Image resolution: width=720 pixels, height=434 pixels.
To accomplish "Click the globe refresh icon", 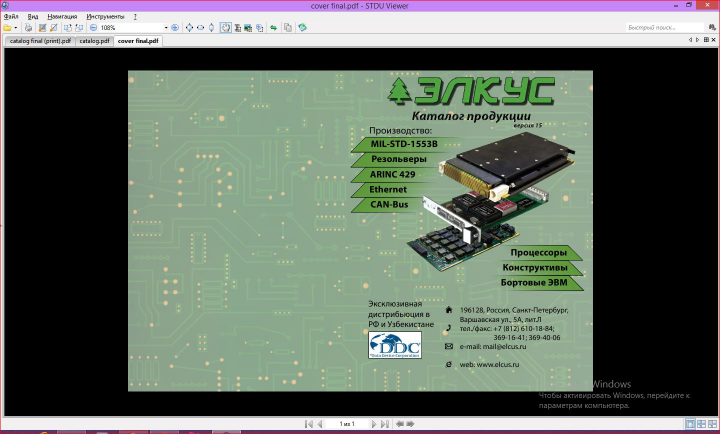I will click(x=302, y=28).
